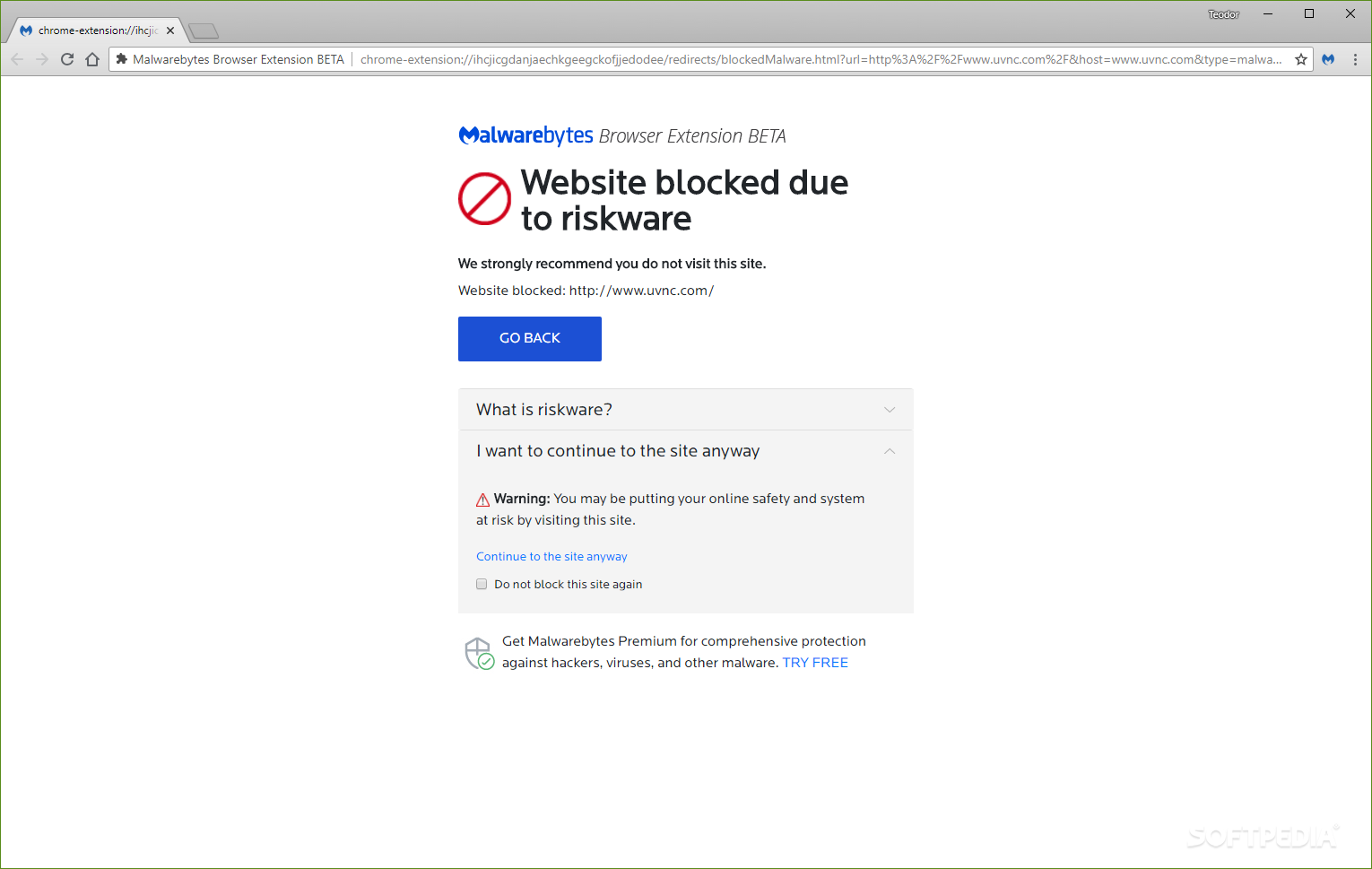This screenshot has height=869, width=1372.
Task: Click 'Continue to the site anyway' link
Action: coord(551,557)
